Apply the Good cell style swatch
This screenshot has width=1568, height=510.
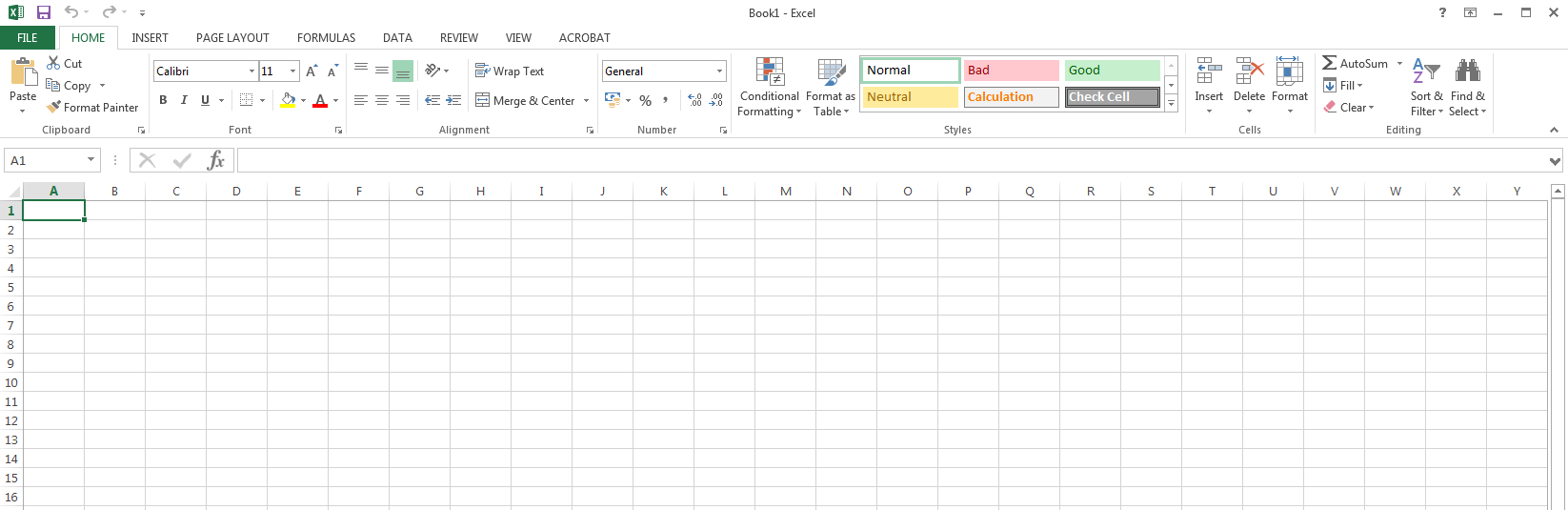(1112, 71)
